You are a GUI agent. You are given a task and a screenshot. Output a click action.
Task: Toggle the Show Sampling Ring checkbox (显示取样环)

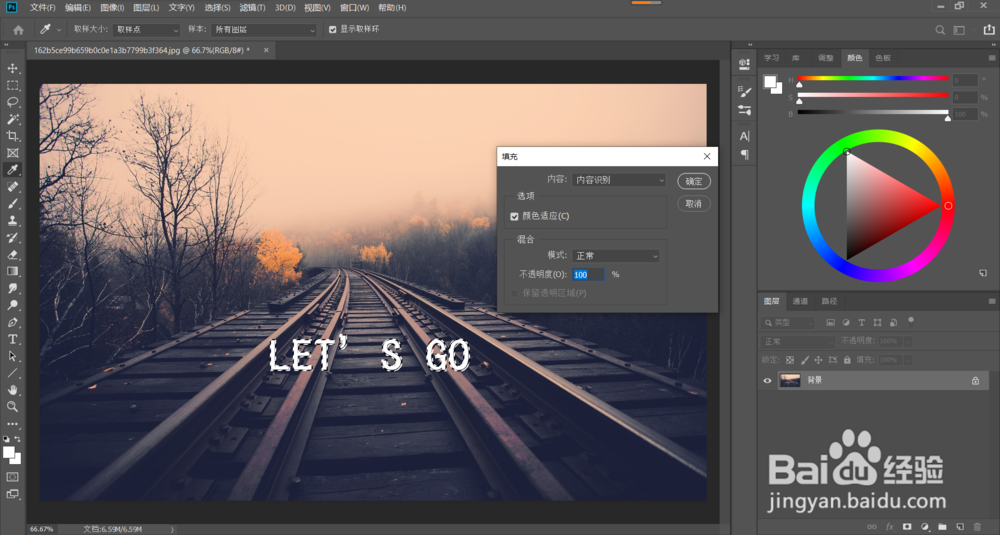tap(332, 29)
